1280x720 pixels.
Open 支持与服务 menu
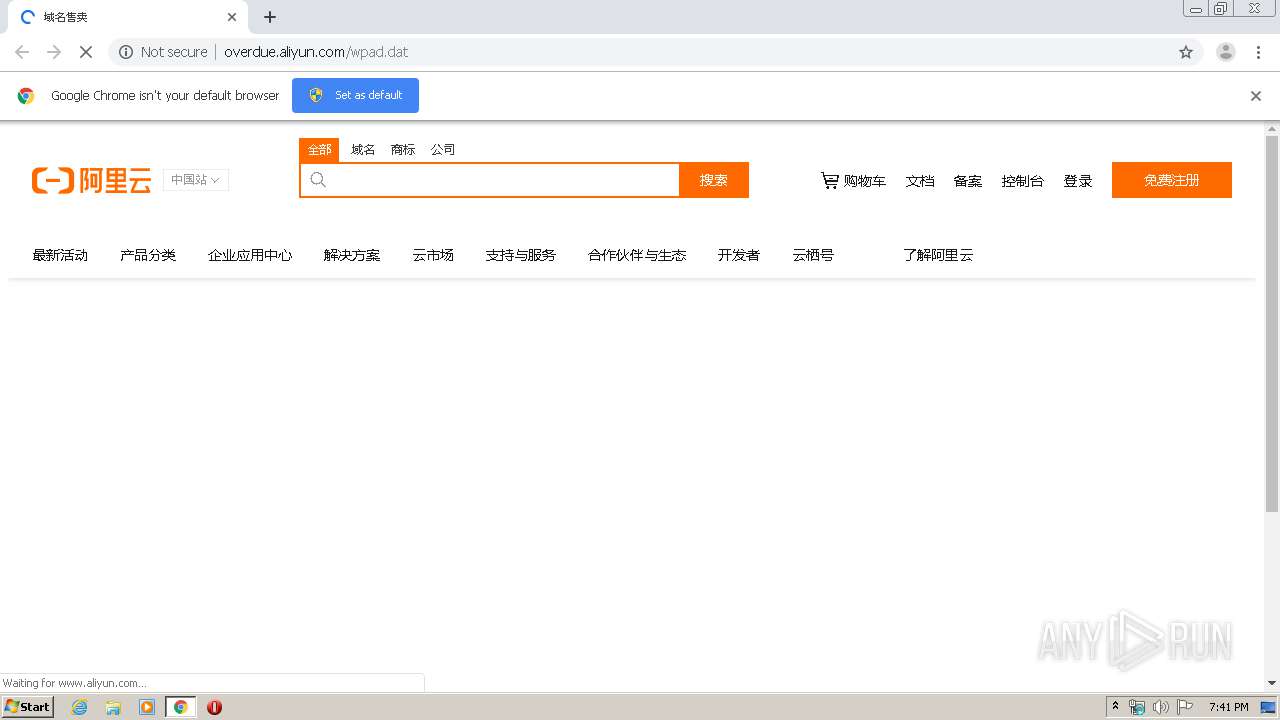(x=521, y=255)
